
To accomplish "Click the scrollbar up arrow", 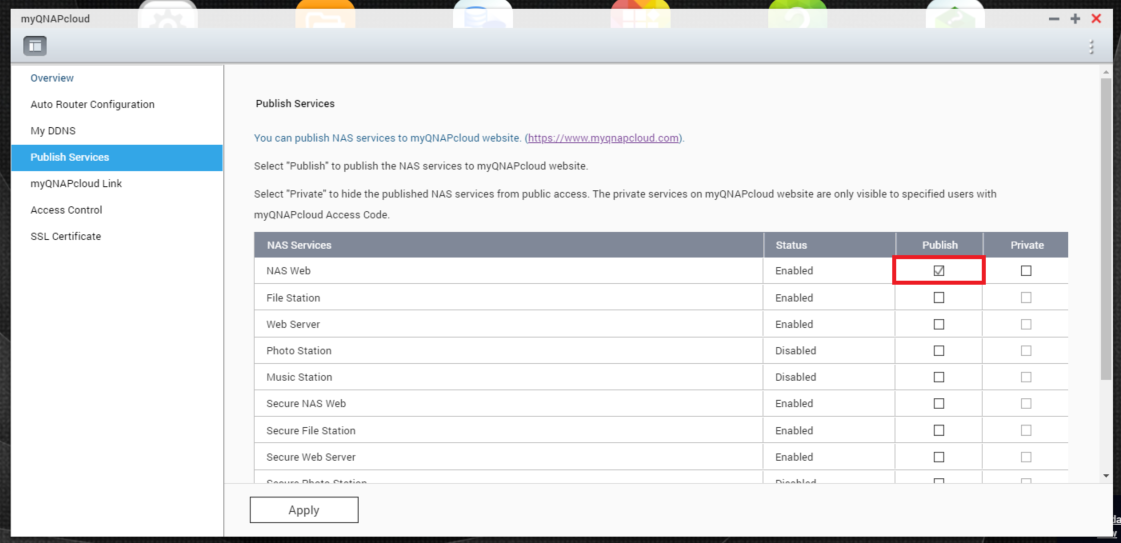I will coord(1107,71).
